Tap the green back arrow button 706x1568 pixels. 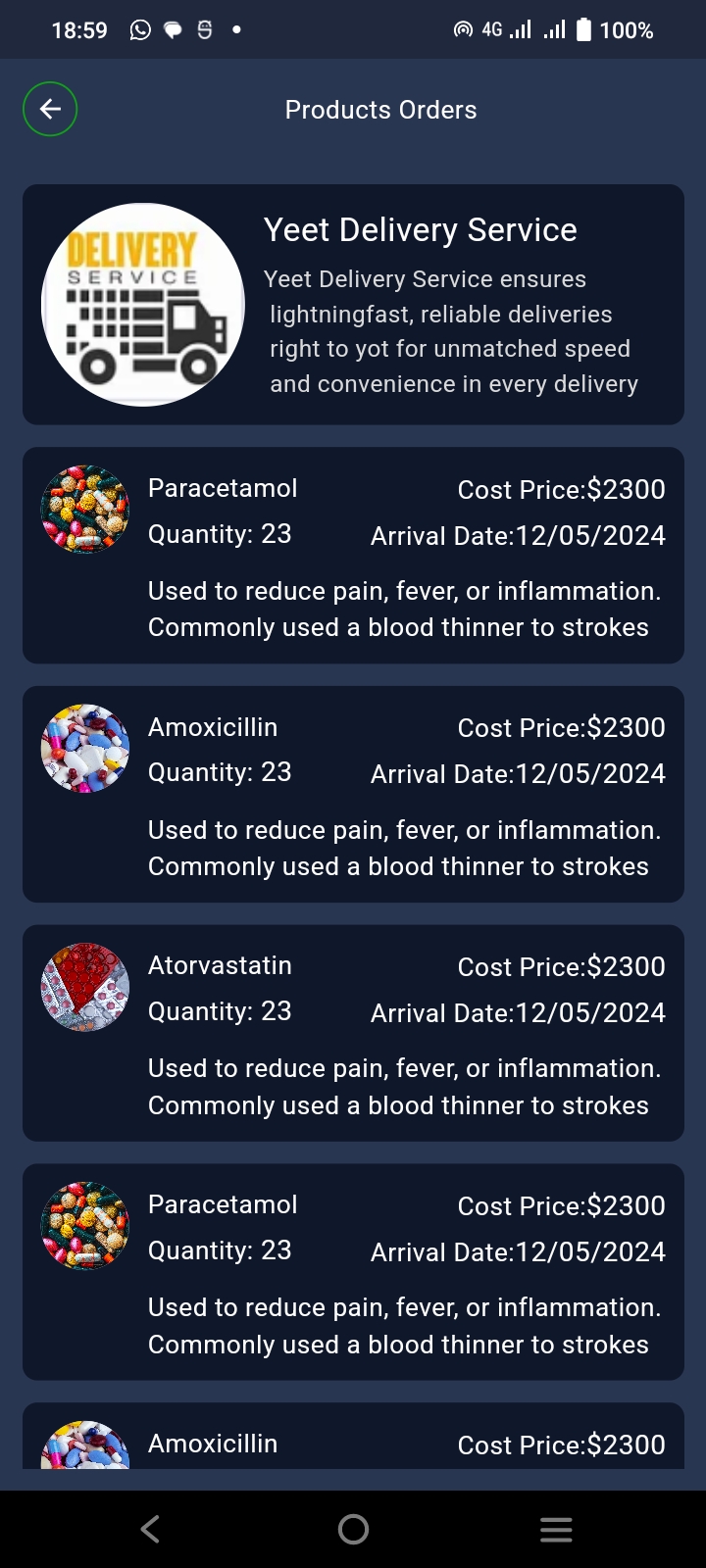point(50,109)
